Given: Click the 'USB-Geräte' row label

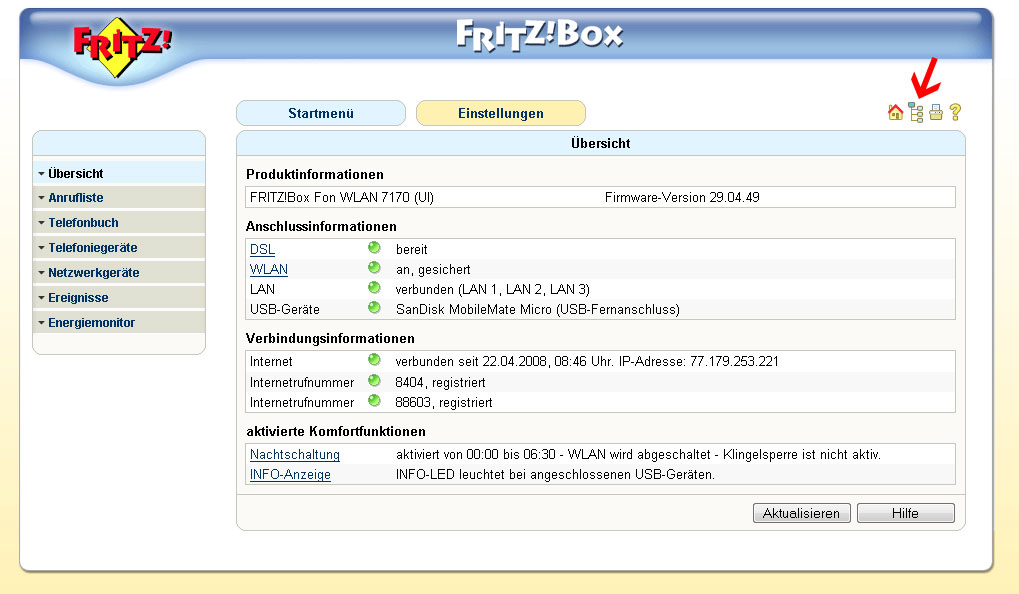Looking at the screenshot, I should (x=285, y=309).
